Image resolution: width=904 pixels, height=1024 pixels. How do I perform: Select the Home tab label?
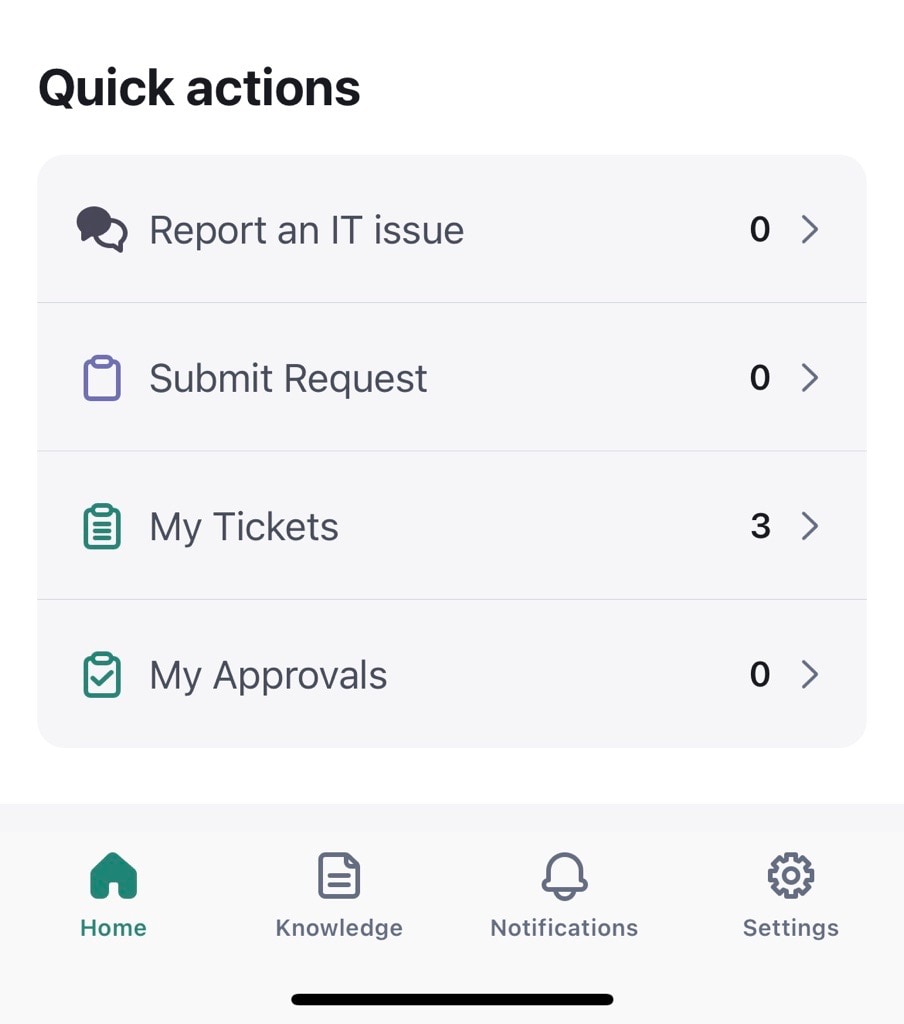tap(114, 928)
